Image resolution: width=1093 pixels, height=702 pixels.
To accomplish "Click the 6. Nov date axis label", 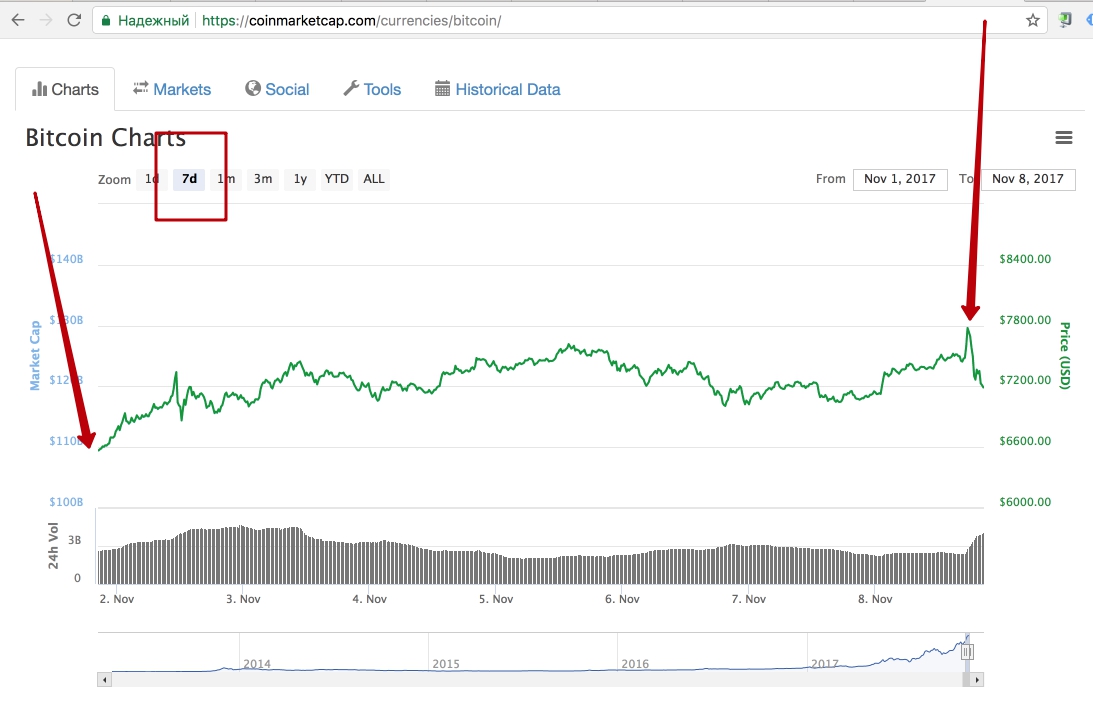I will click(622, 599).
